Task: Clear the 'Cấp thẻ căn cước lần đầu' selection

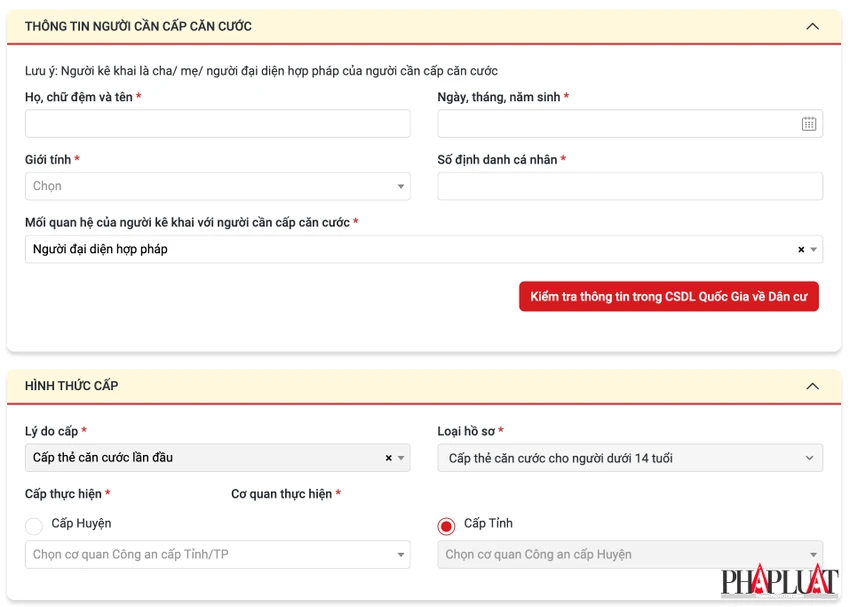Action: tap(388, 458)
